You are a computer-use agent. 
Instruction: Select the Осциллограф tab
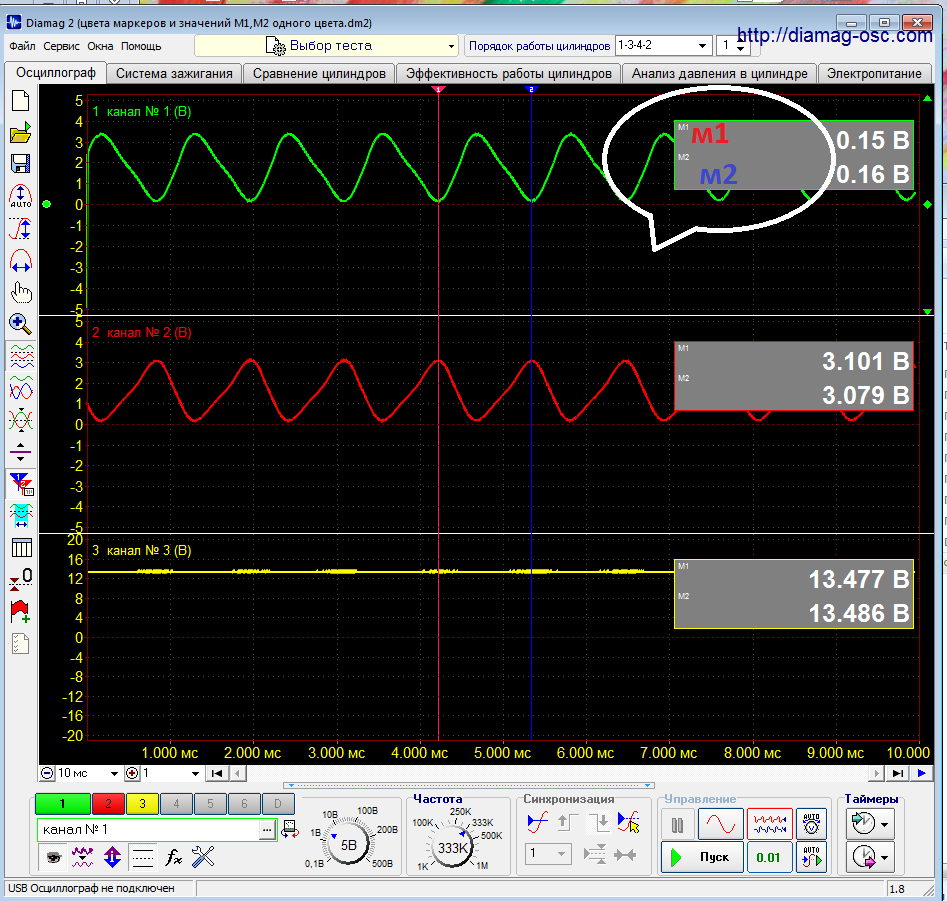[x=56, y=73]
